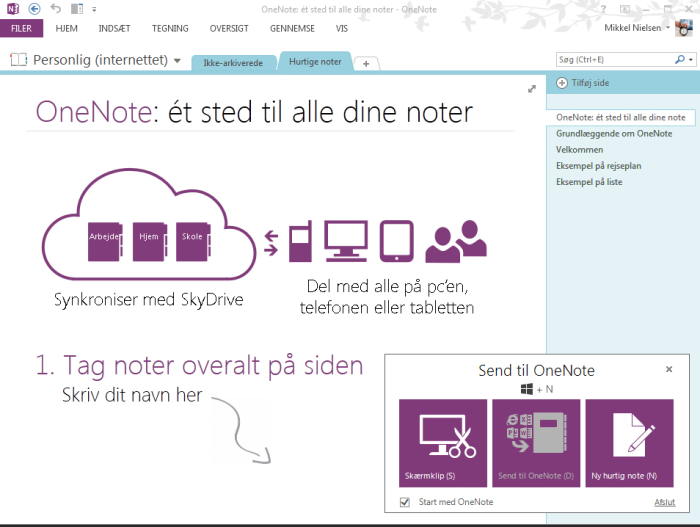
Task: Open the TEGNING ribbon tab
Action: pos(170,29)
